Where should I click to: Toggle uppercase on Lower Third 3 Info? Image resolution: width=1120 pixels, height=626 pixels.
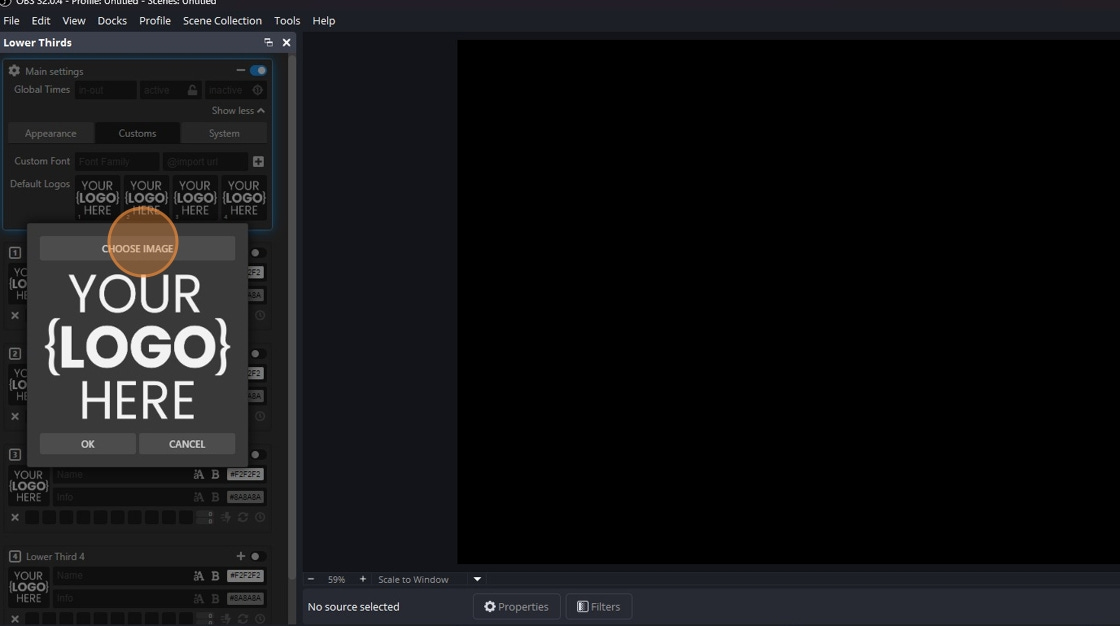pyautogui.click(x=199, y=497)
